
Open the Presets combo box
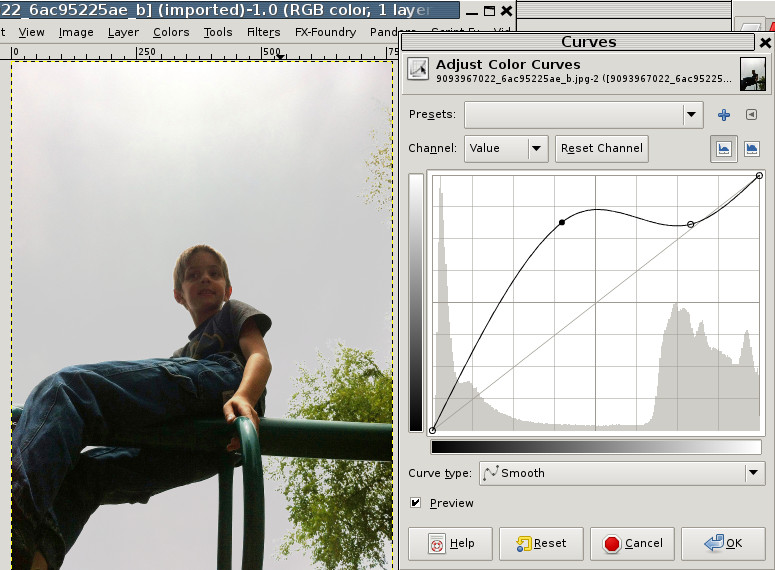[584, 115]
